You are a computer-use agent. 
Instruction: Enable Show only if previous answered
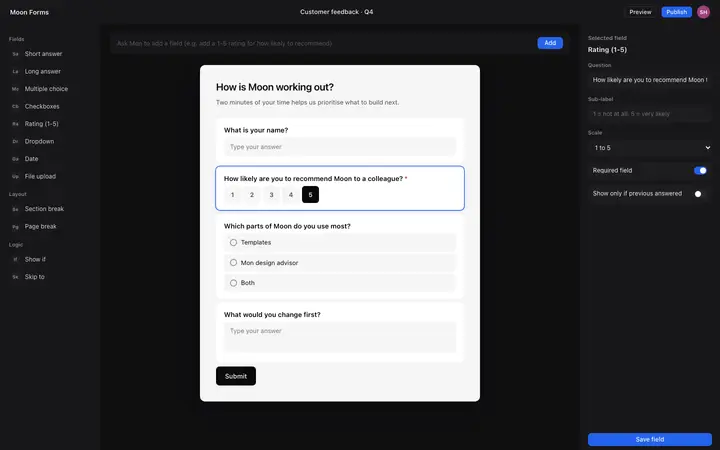click(700, 194)
